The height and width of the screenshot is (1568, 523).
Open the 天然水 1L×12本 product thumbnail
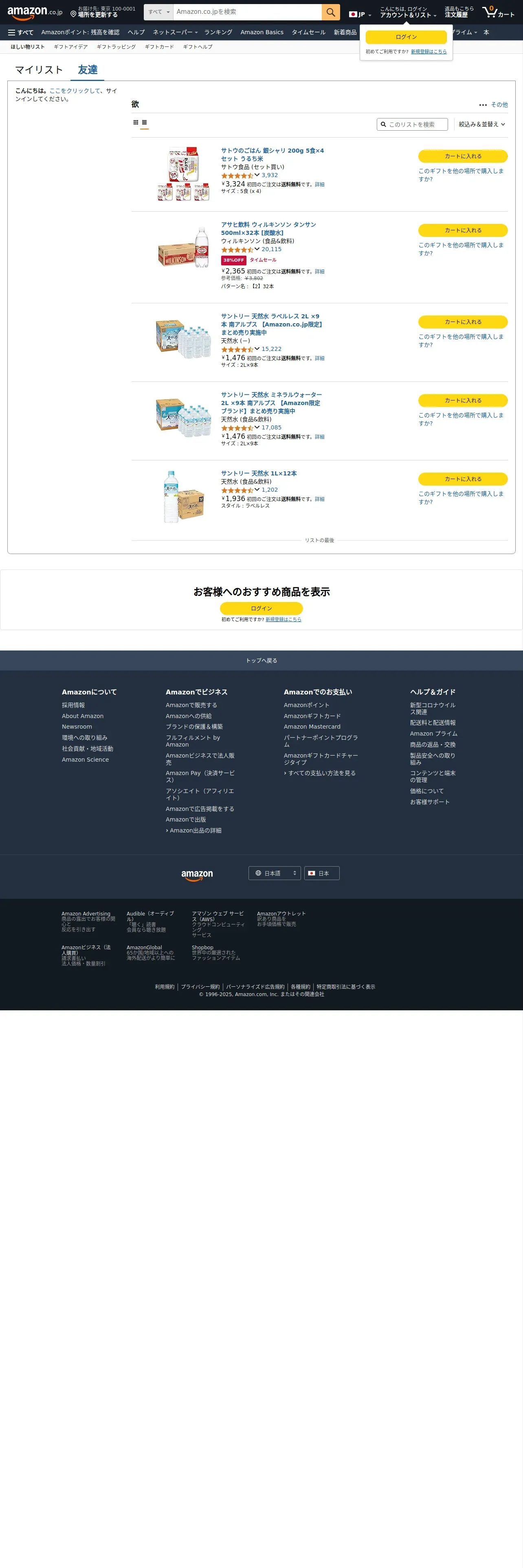click(x=183, y=496)
